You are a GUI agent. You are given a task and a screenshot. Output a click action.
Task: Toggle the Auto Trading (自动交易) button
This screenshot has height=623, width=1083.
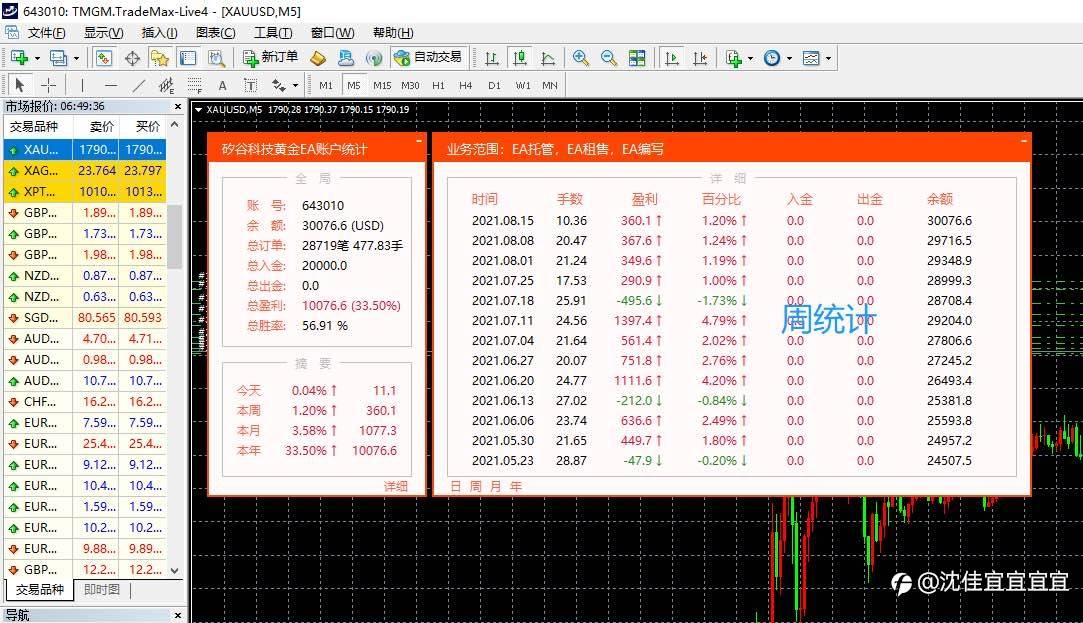click(x=428, y=58)
